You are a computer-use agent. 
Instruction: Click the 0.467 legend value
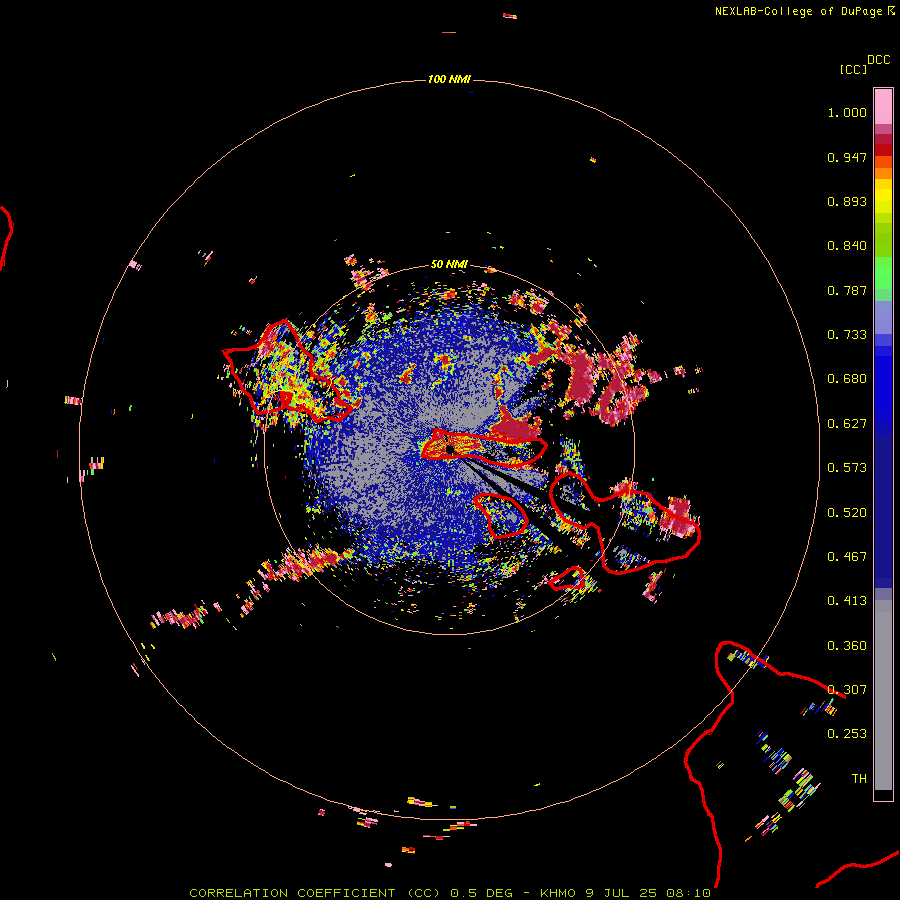pos(847,557)
